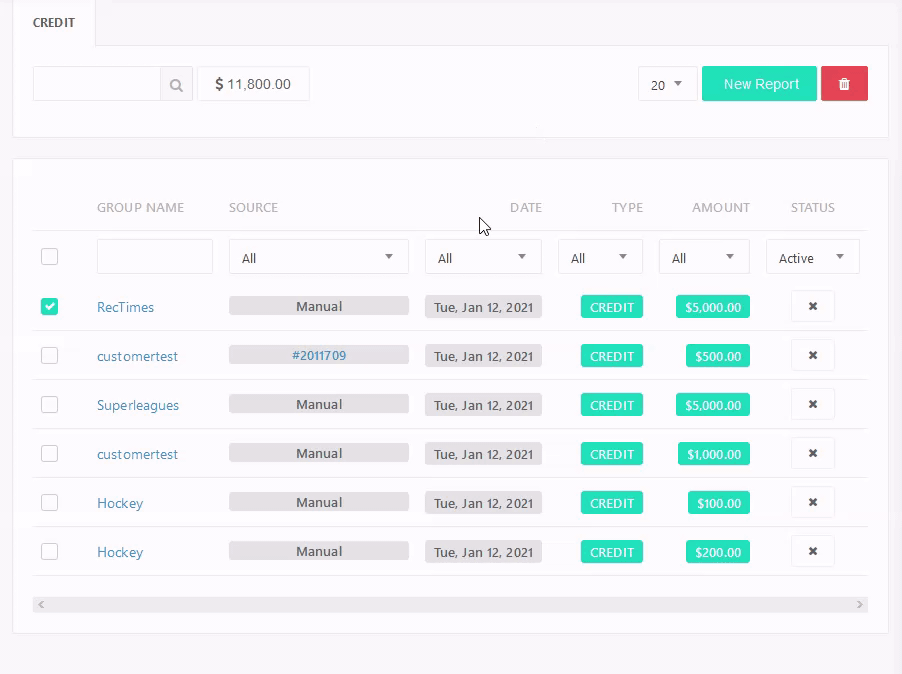Click the red trash delete icon
902x674 pixels.
(844, 84)
